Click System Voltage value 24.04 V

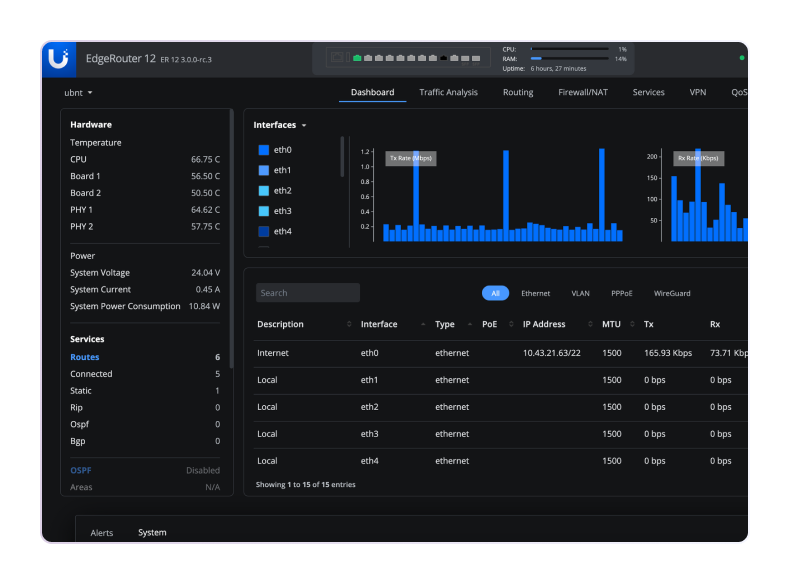coord(206,273)
